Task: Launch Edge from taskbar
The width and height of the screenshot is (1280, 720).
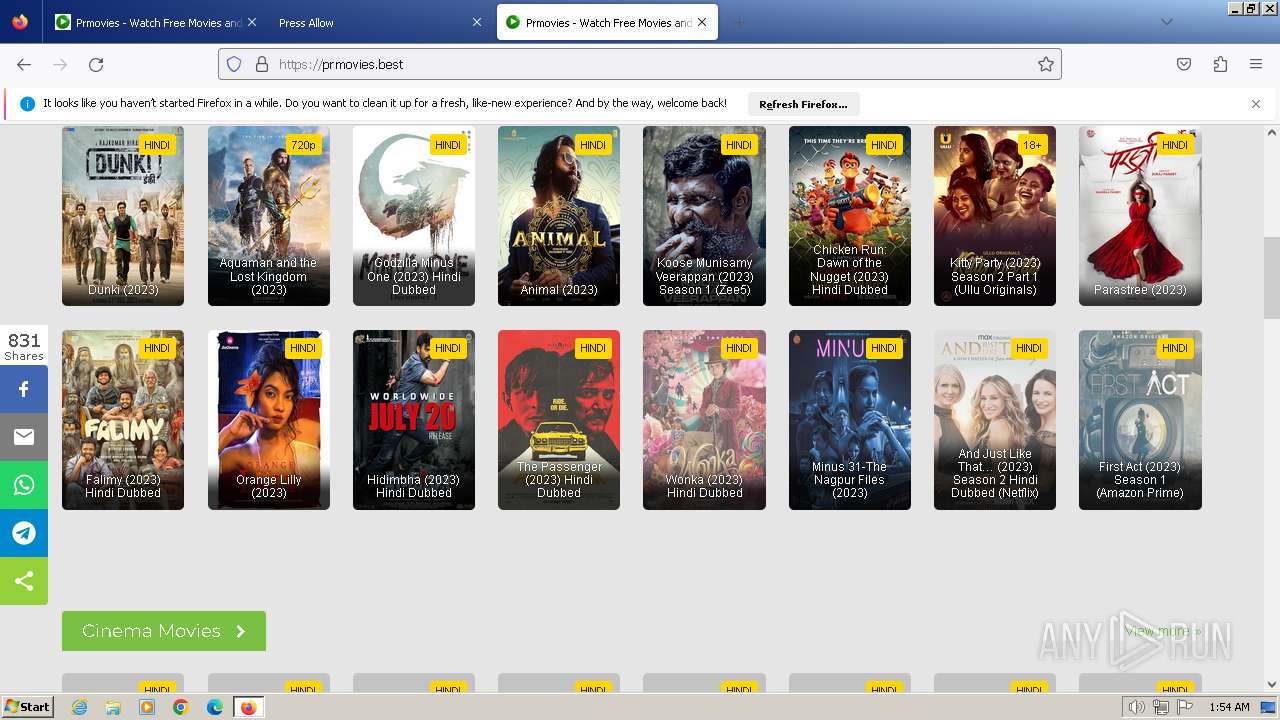Action: (215, 707)
